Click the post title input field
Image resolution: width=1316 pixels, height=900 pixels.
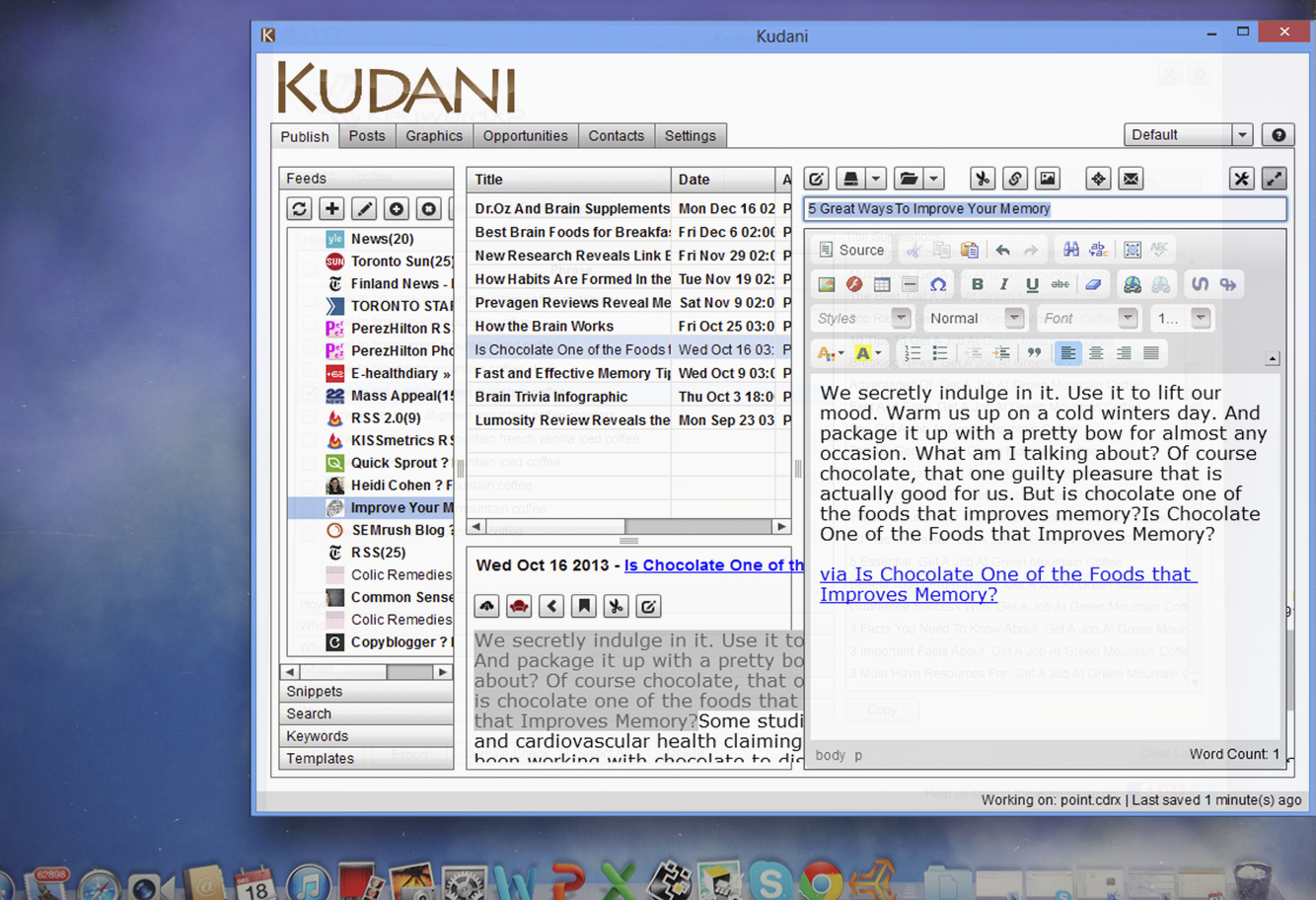pyautogui.click(x=1046, y=208)
